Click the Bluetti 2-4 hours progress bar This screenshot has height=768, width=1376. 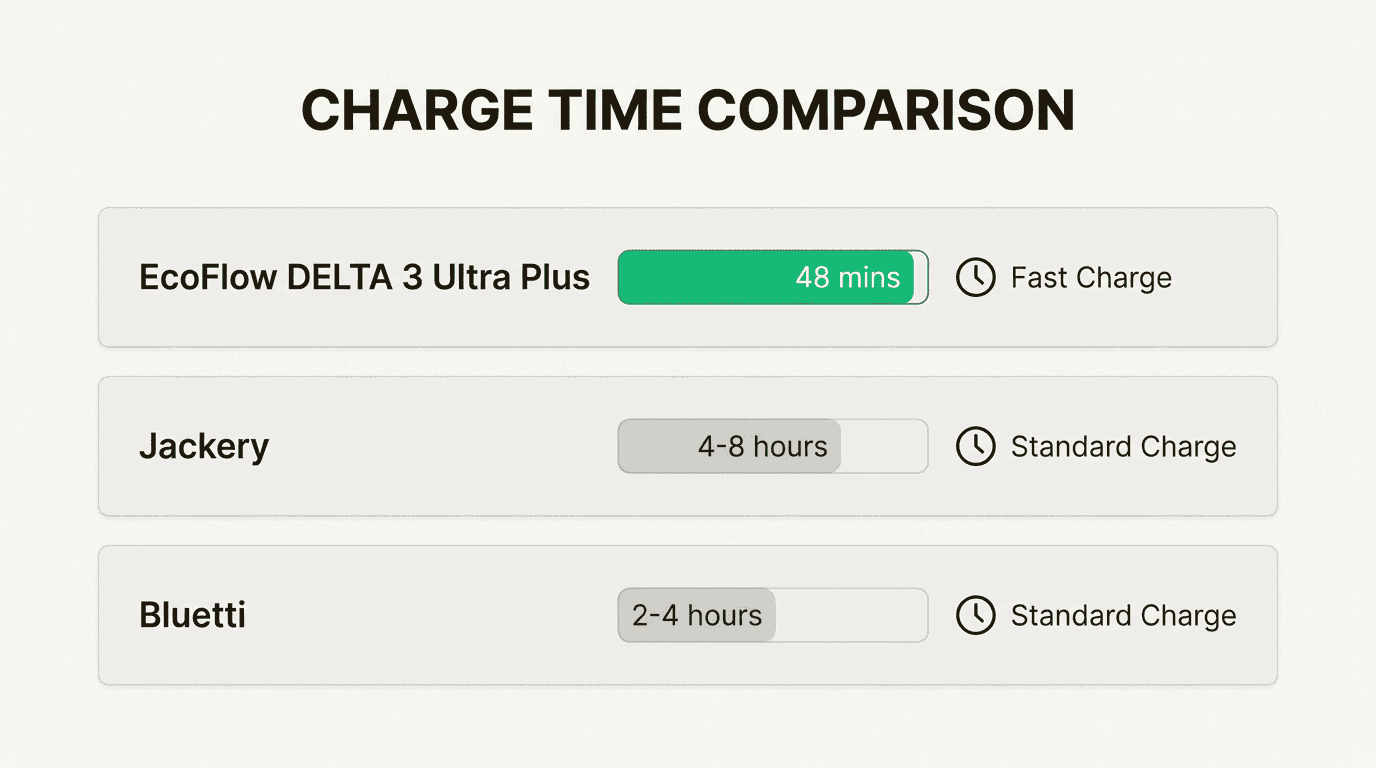coord(697,615)
